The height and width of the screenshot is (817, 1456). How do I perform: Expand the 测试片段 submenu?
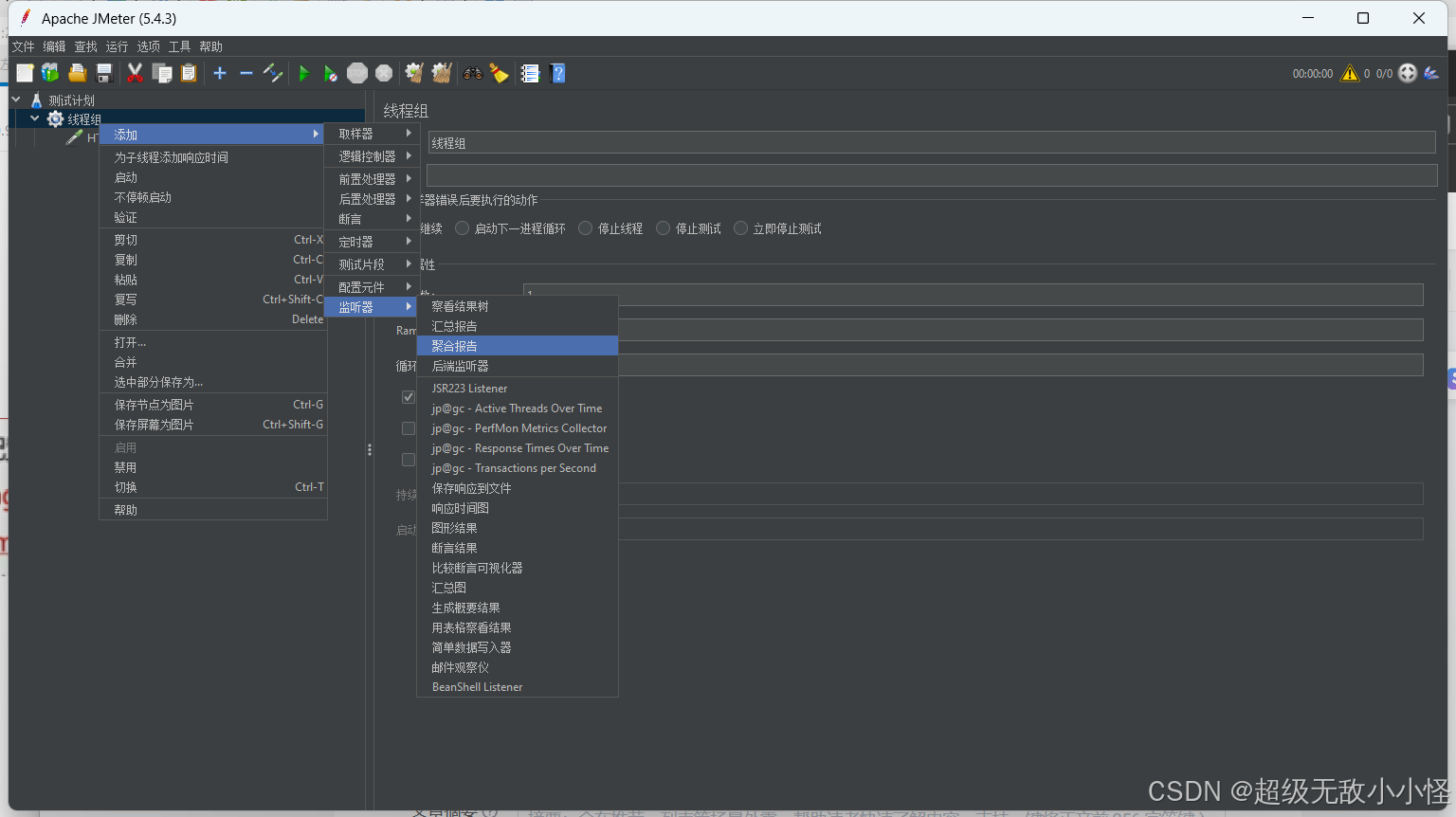372,264
